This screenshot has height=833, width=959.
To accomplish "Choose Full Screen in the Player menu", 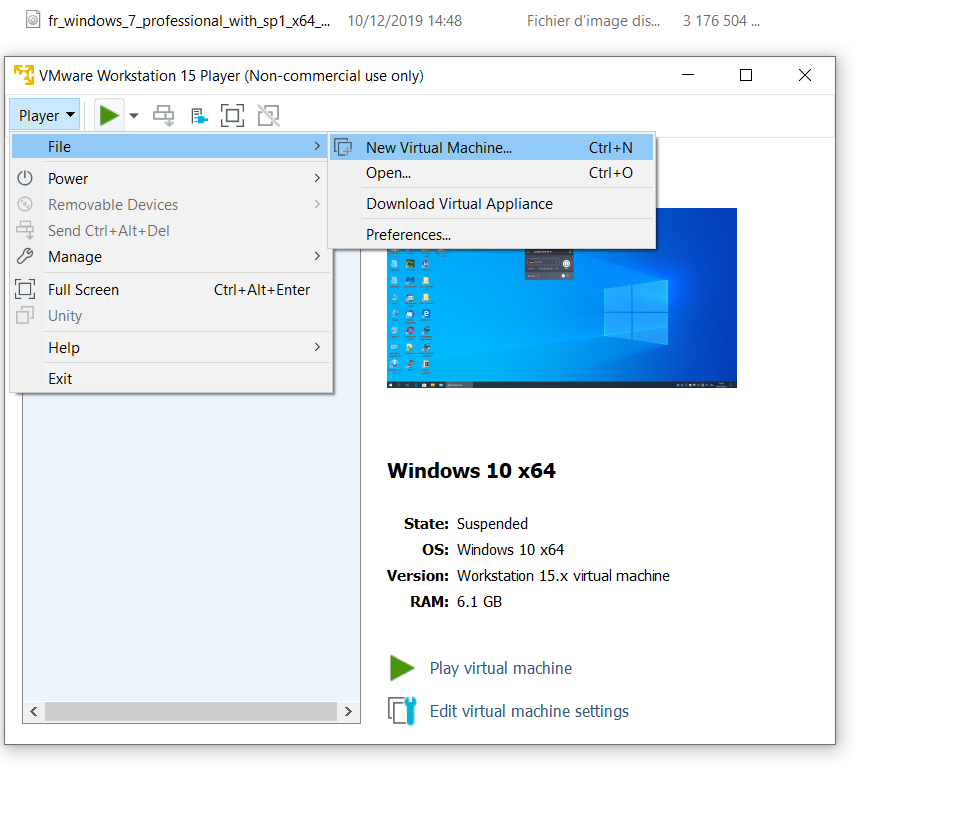I will pos(169,290).
